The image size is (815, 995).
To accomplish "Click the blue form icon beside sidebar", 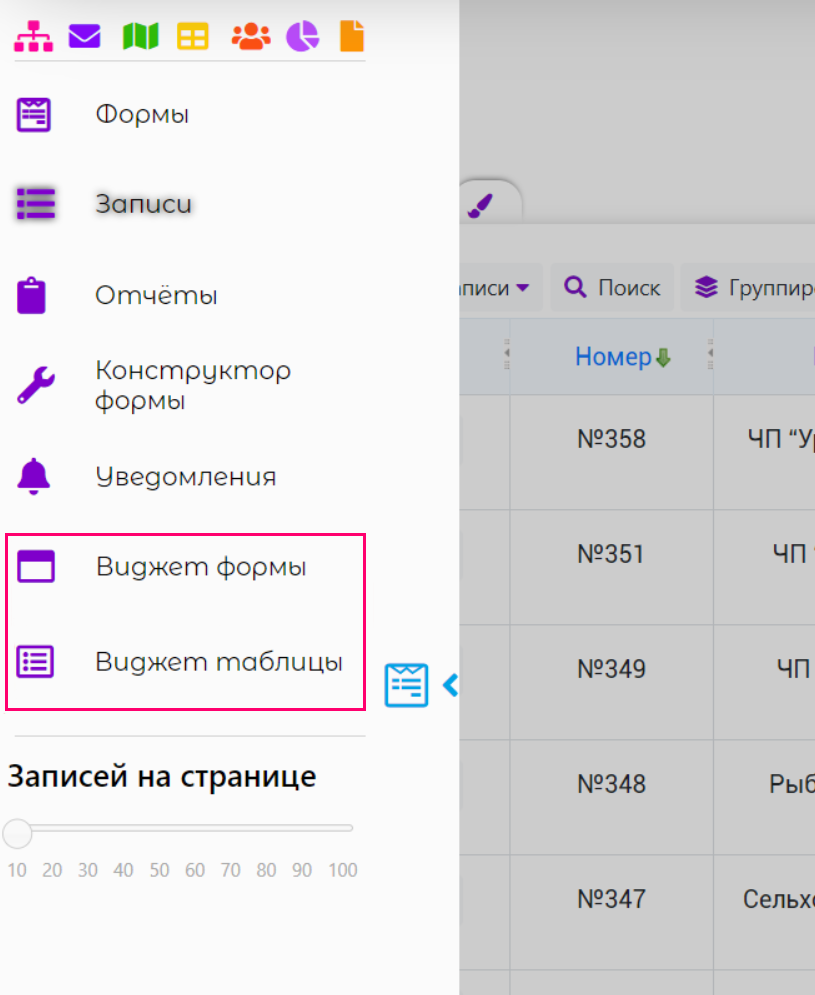I will (407, 685).
